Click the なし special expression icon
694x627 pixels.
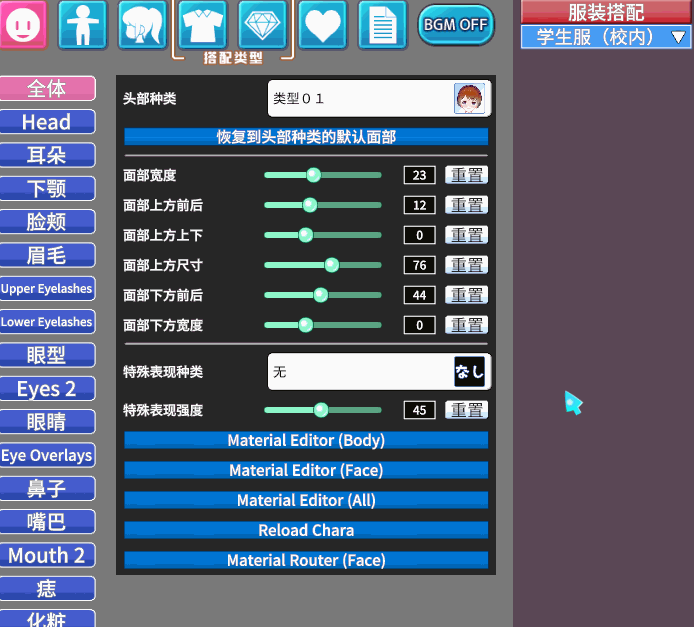469,372
